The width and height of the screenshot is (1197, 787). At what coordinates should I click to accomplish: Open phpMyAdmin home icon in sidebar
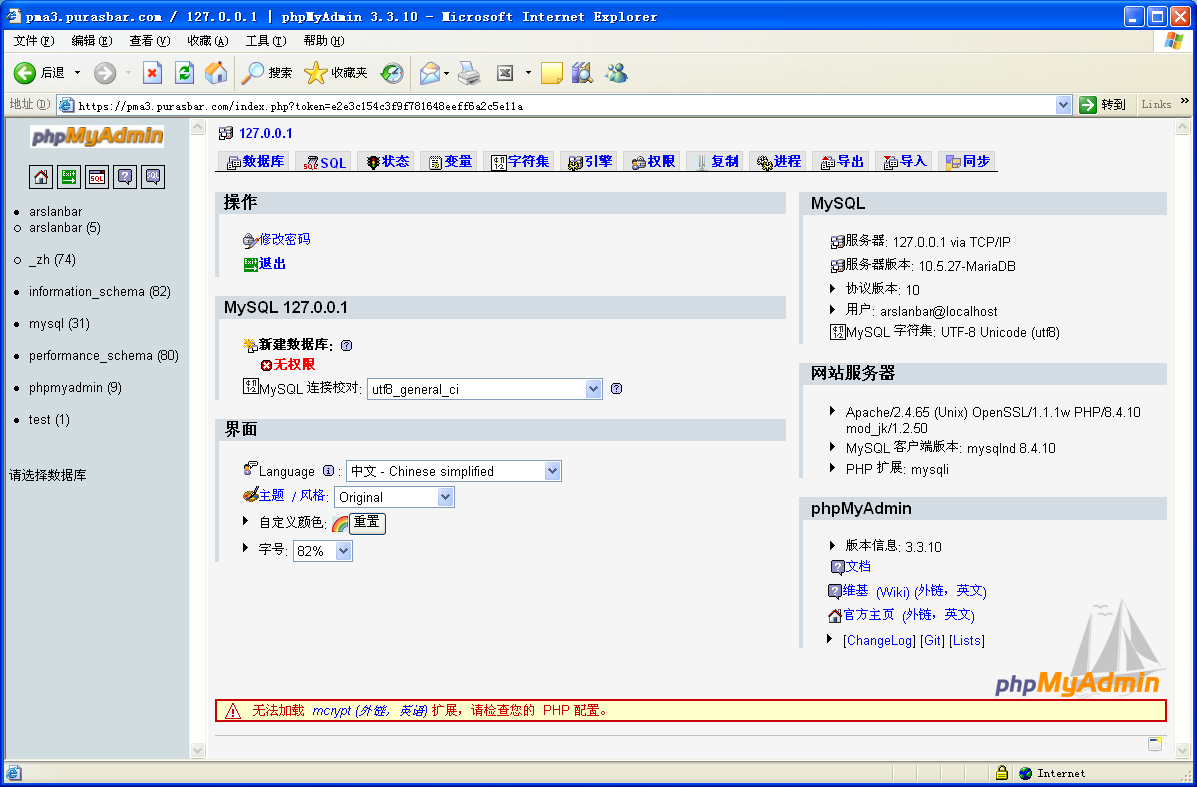coord(41,177)
